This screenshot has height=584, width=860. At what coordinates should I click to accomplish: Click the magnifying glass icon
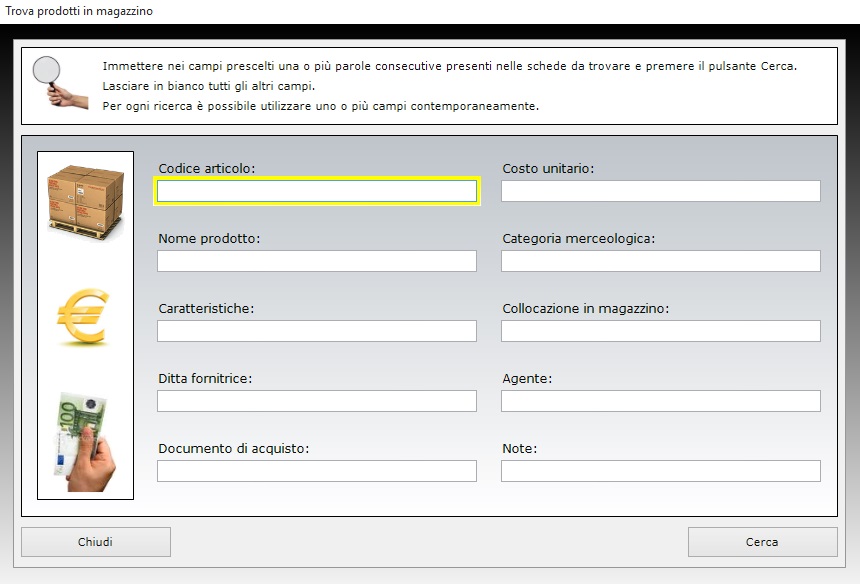point(60,83)
